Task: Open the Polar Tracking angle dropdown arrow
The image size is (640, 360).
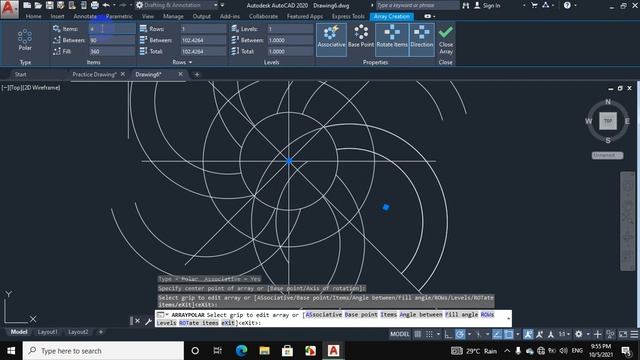Action: point(469,334)
